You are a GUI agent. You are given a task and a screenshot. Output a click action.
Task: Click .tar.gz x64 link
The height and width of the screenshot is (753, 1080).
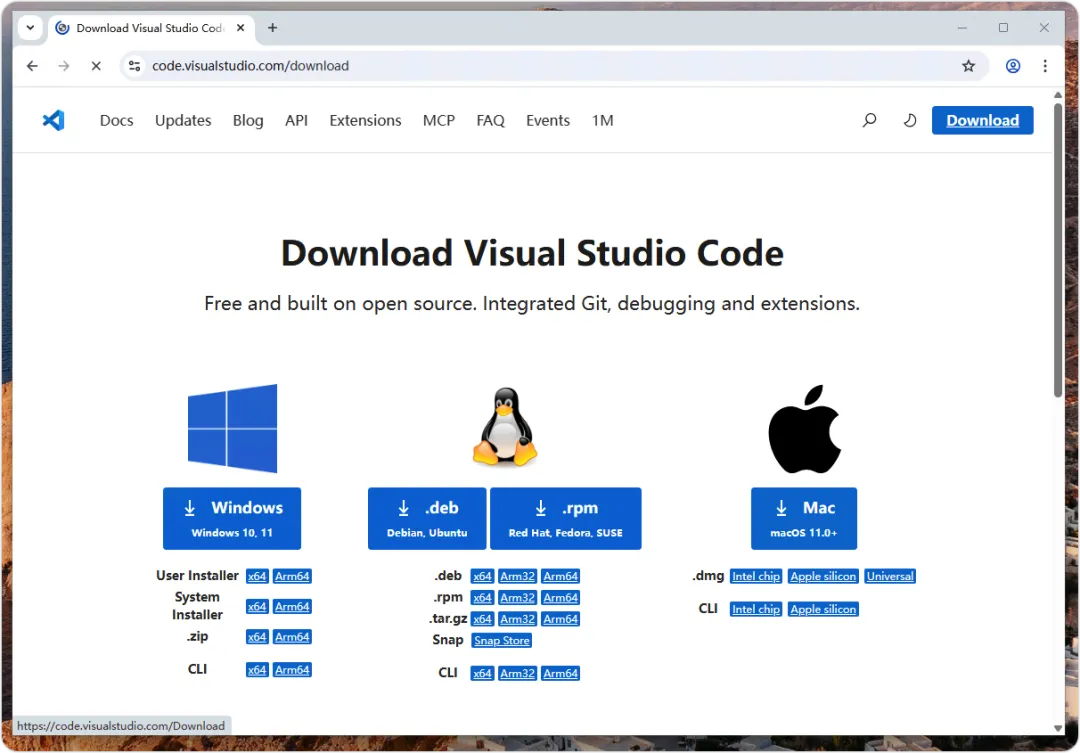coord(482,619)
